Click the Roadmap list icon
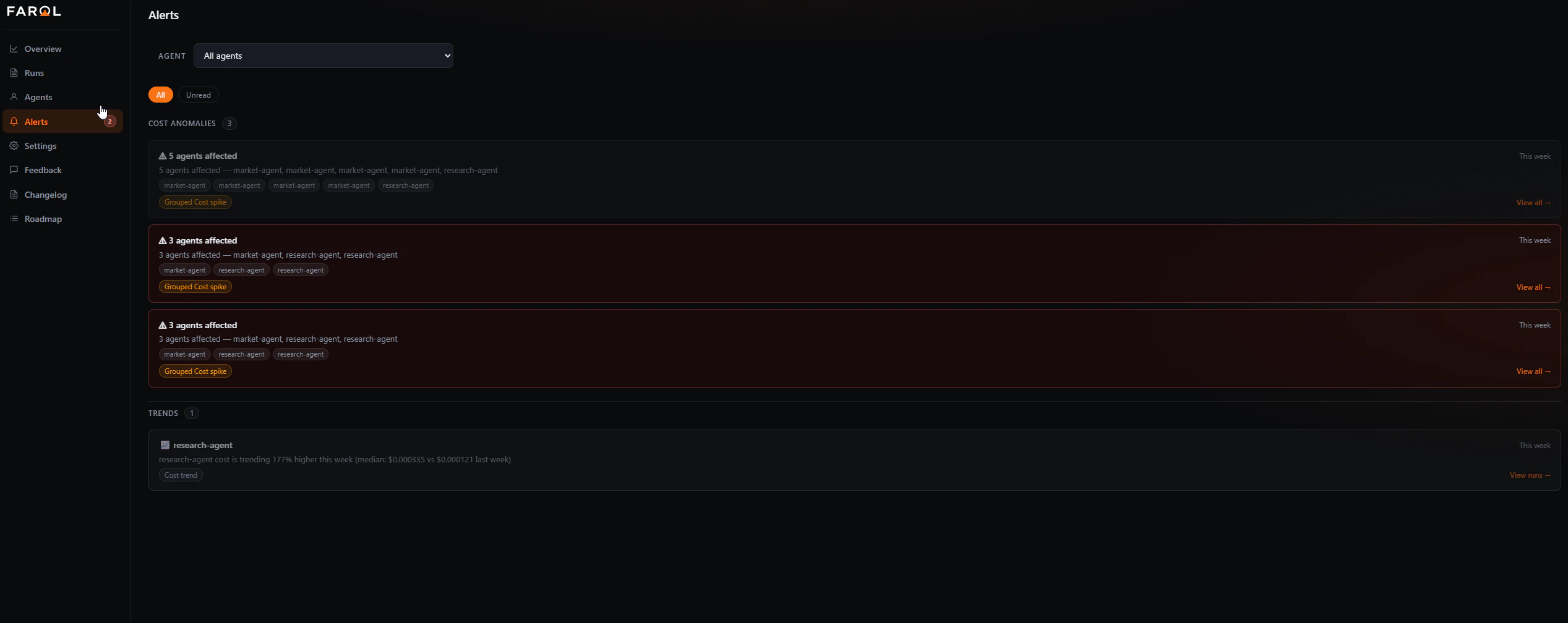The height and width of the screenshot is (623, 1568). tap(14, 219)
